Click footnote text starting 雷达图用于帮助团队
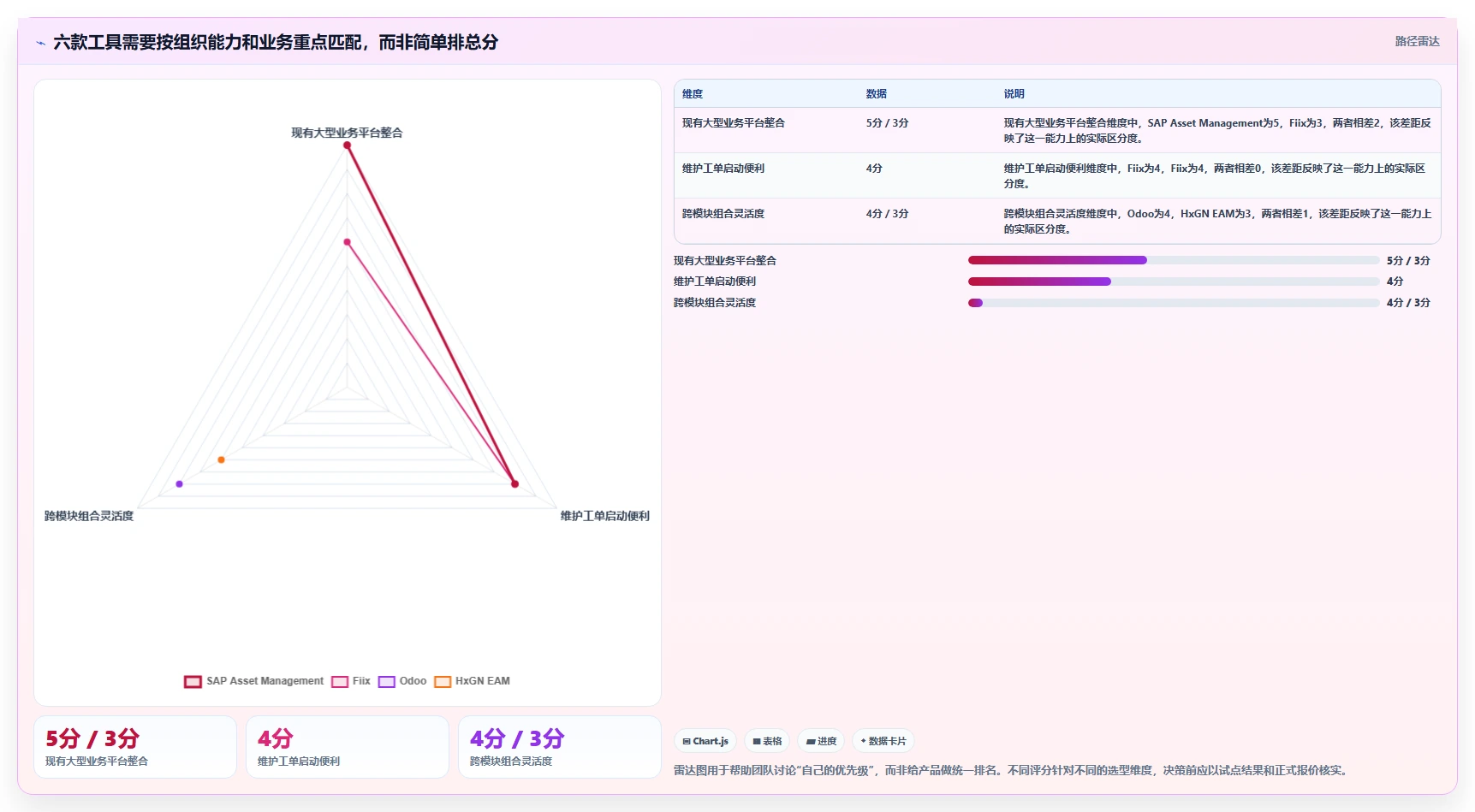The image size is (1475, 812). (x=1013, y=770)
